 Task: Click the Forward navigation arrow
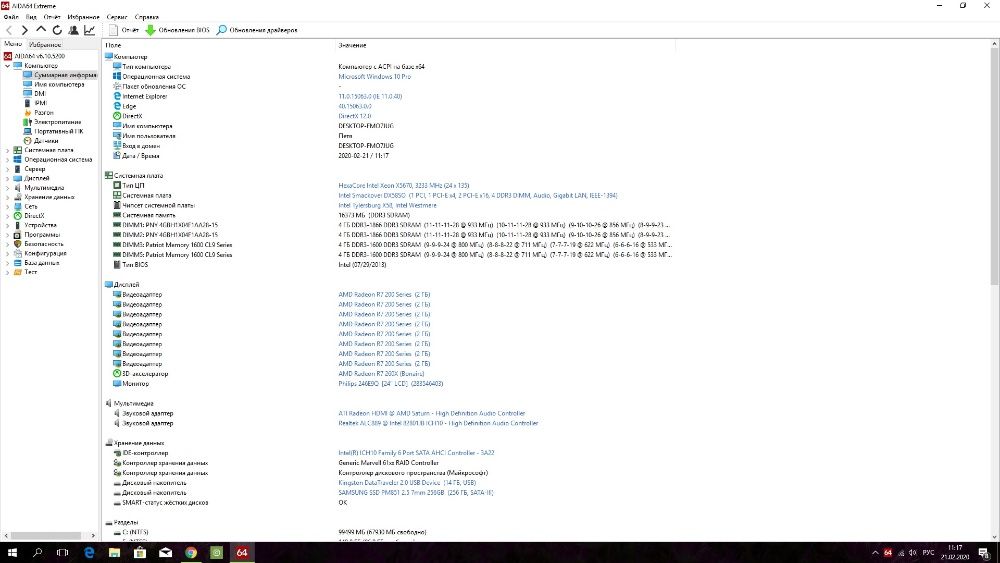[x=25, y=30]
